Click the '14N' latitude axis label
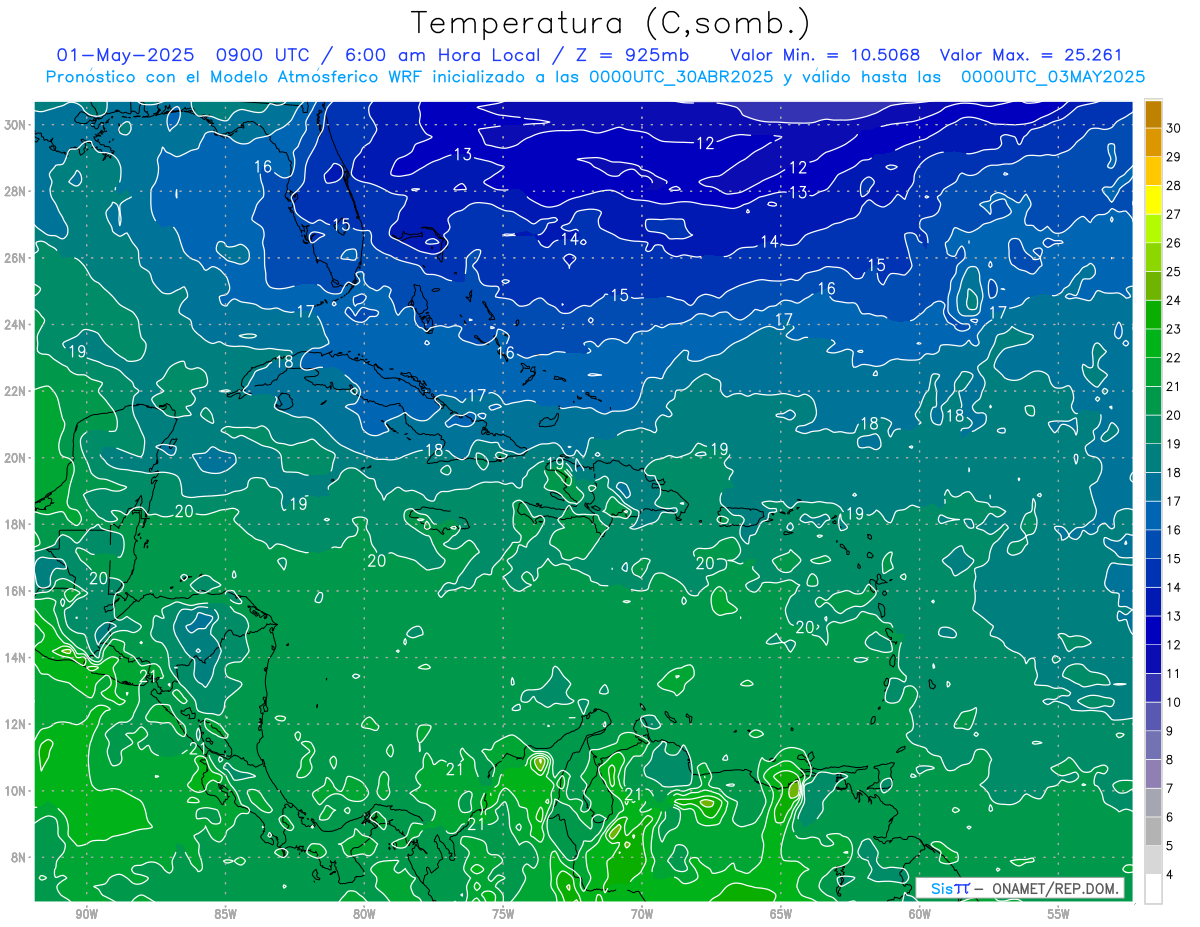This screenshot has height=927, width=1200. click(x=15, y=657)
